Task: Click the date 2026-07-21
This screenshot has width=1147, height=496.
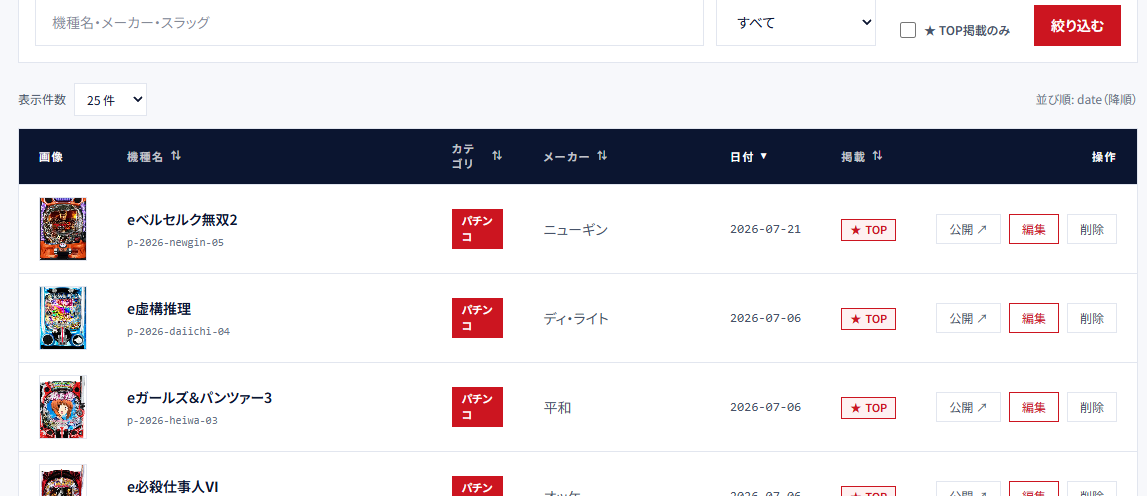Action: (x=765, y=229)
